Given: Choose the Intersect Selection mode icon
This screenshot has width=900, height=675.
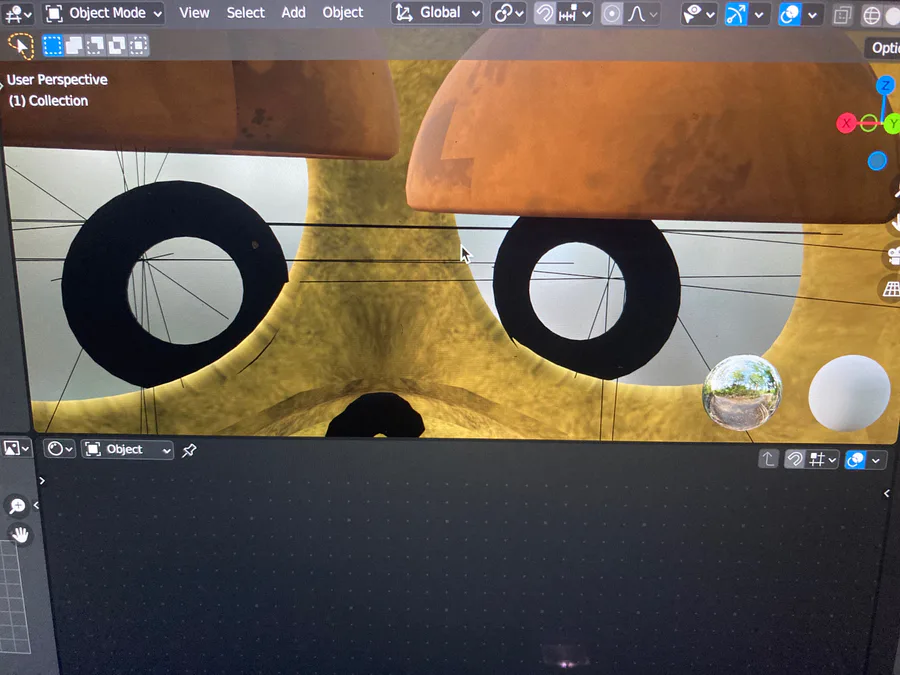Looking at the screenshot, I should click(138, 46).
